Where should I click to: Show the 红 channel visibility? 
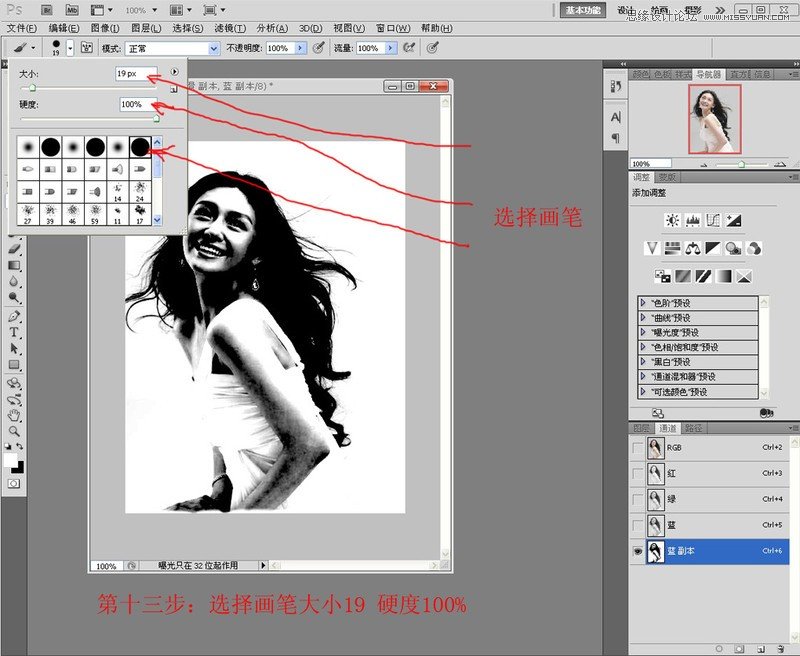(x=636, y=471)
